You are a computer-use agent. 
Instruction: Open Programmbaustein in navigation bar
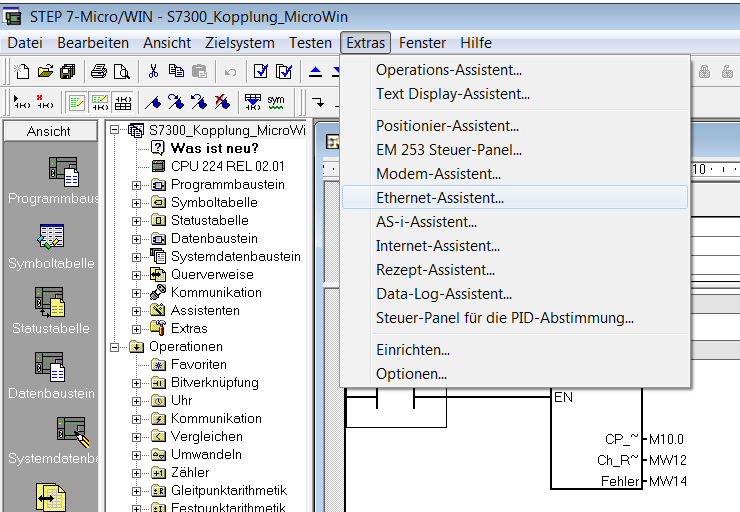coord(53,181)
